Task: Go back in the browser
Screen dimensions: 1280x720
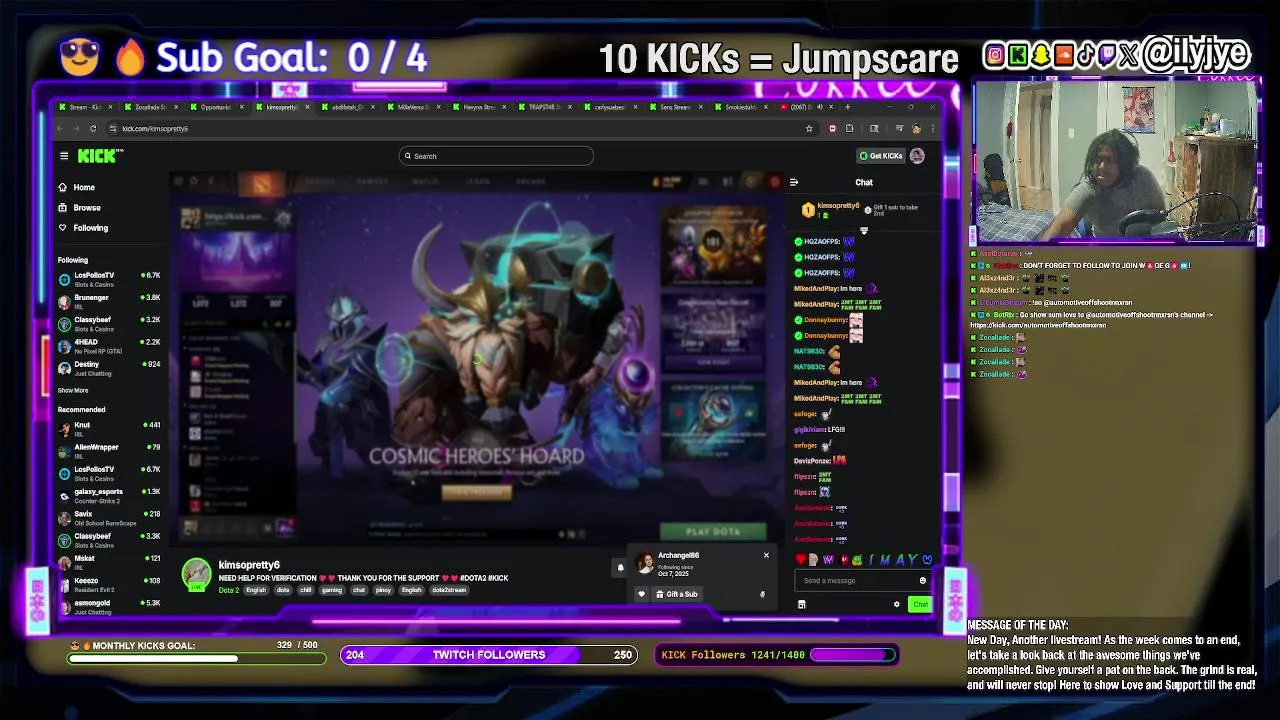Action: [61, 128]
